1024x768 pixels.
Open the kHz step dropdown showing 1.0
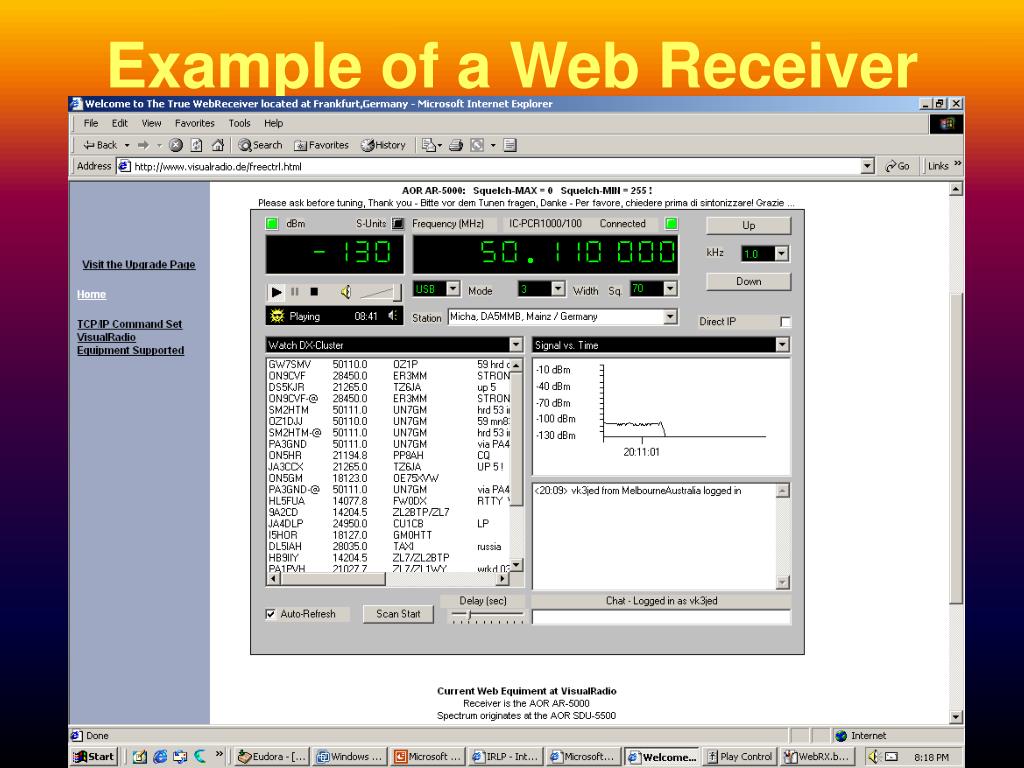tap(781, 253)
